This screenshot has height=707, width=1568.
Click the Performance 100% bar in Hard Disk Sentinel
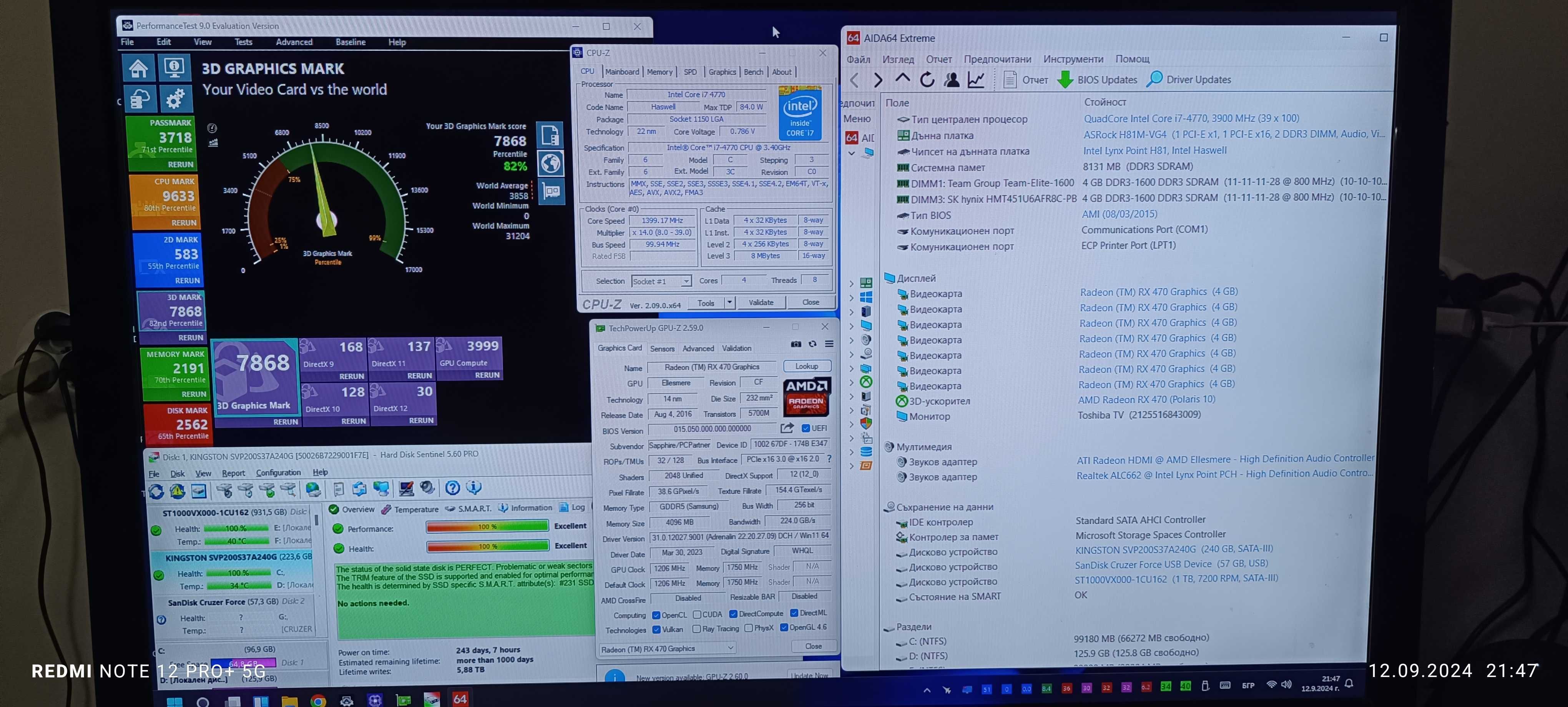coord(487,527)
